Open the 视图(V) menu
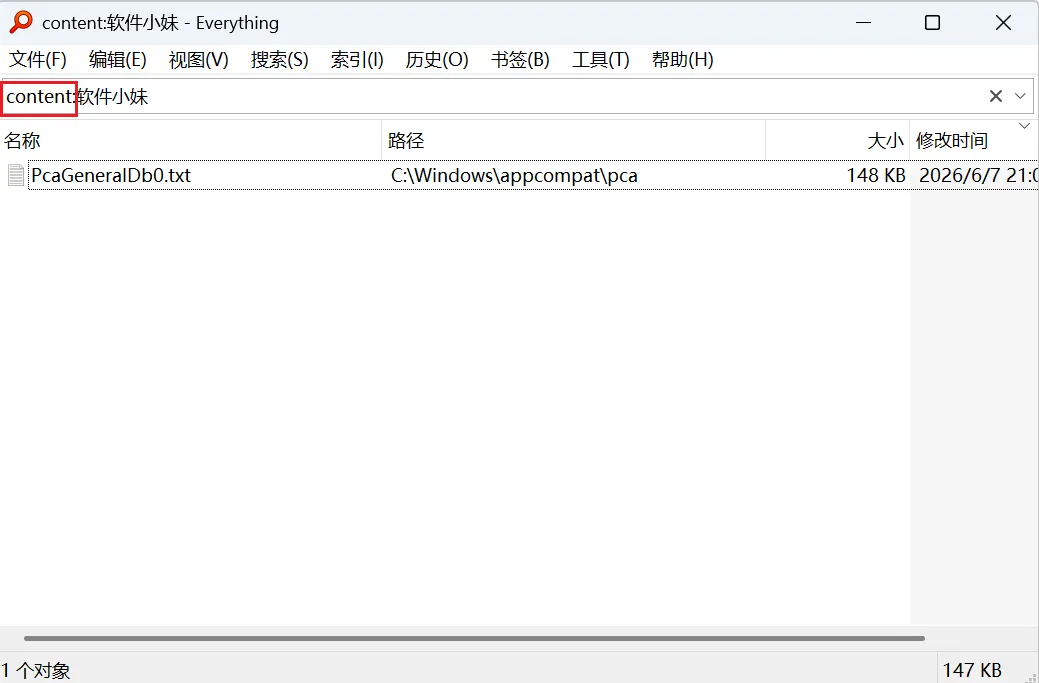The image size is (1039, 683). (x=198, y=60)
